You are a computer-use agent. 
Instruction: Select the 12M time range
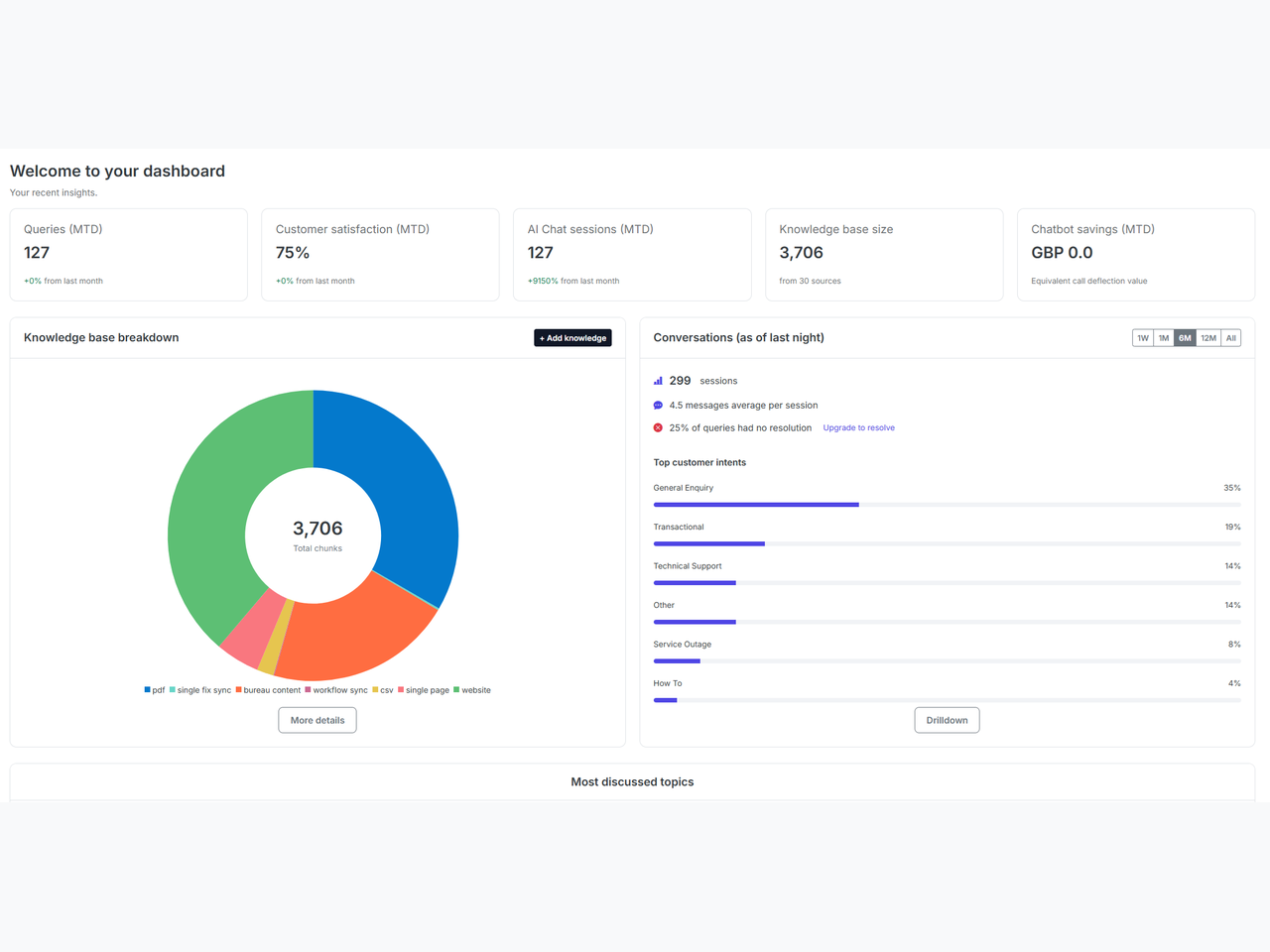(x=1208, y=338)
